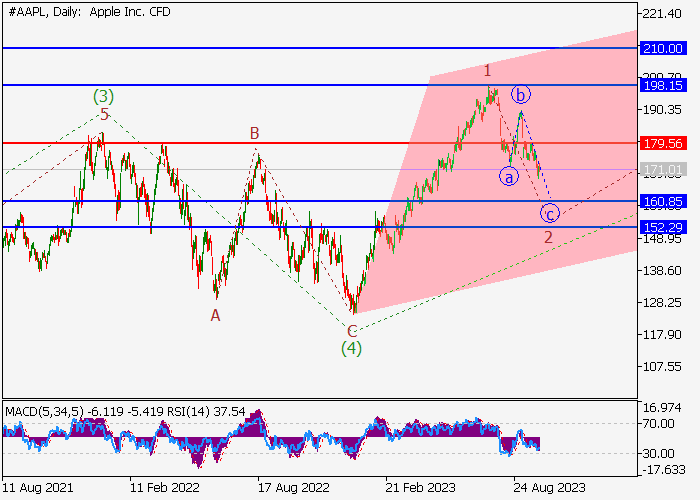Click the 11 Aug 2021 date label
The image size is (700, 500).
click(38, 488)
